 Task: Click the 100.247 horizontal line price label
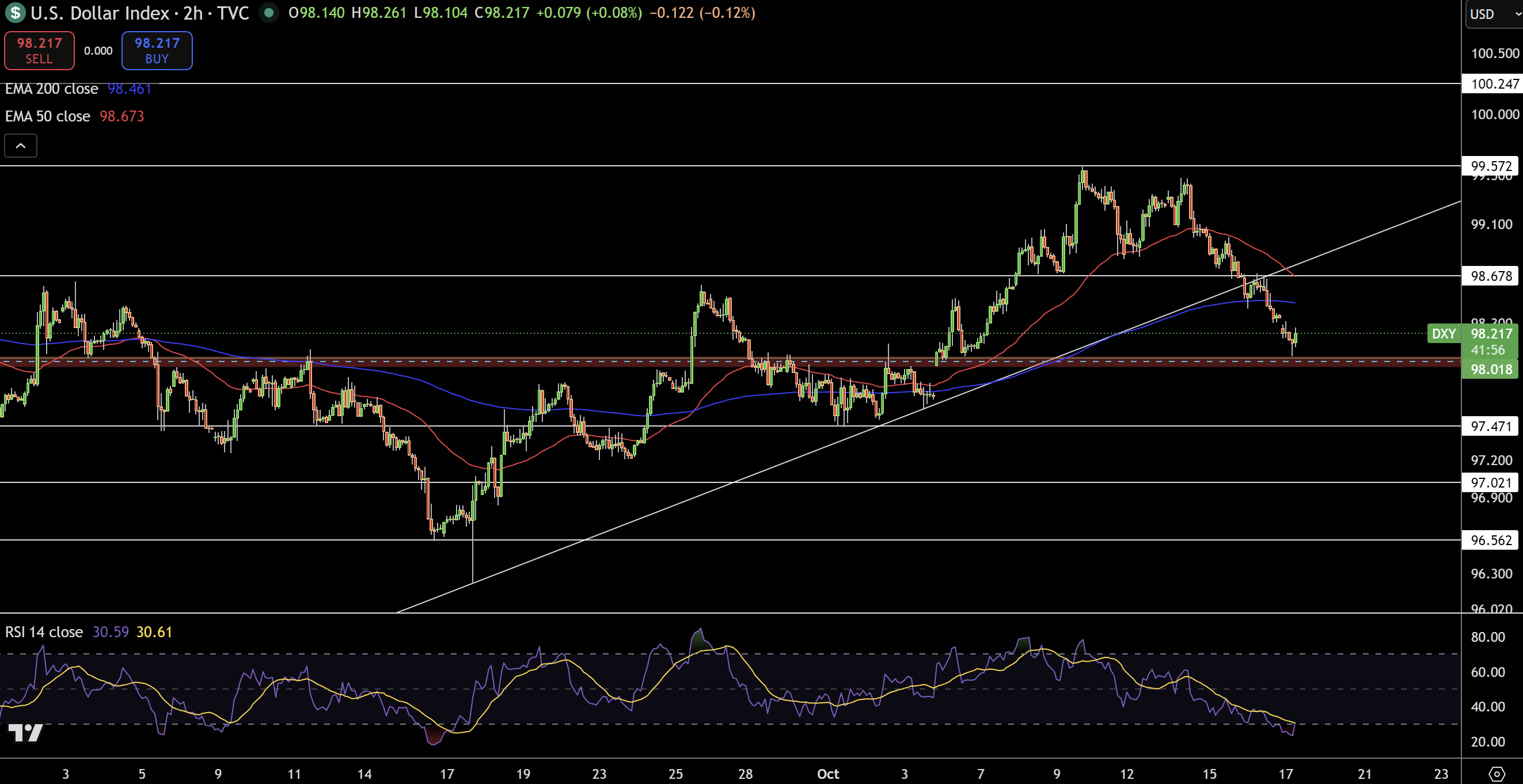(1491, 83)
